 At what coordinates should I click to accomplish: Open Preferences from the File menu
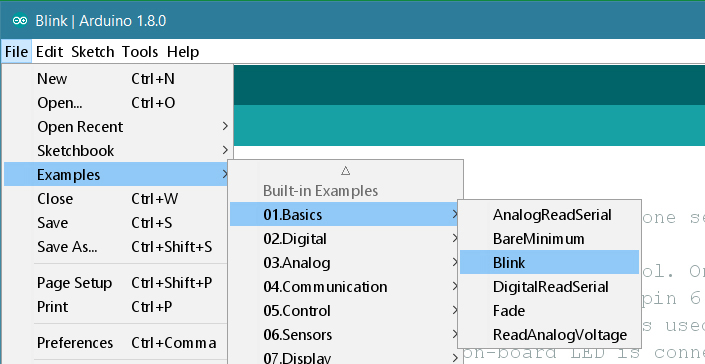[x=118, y=343]
